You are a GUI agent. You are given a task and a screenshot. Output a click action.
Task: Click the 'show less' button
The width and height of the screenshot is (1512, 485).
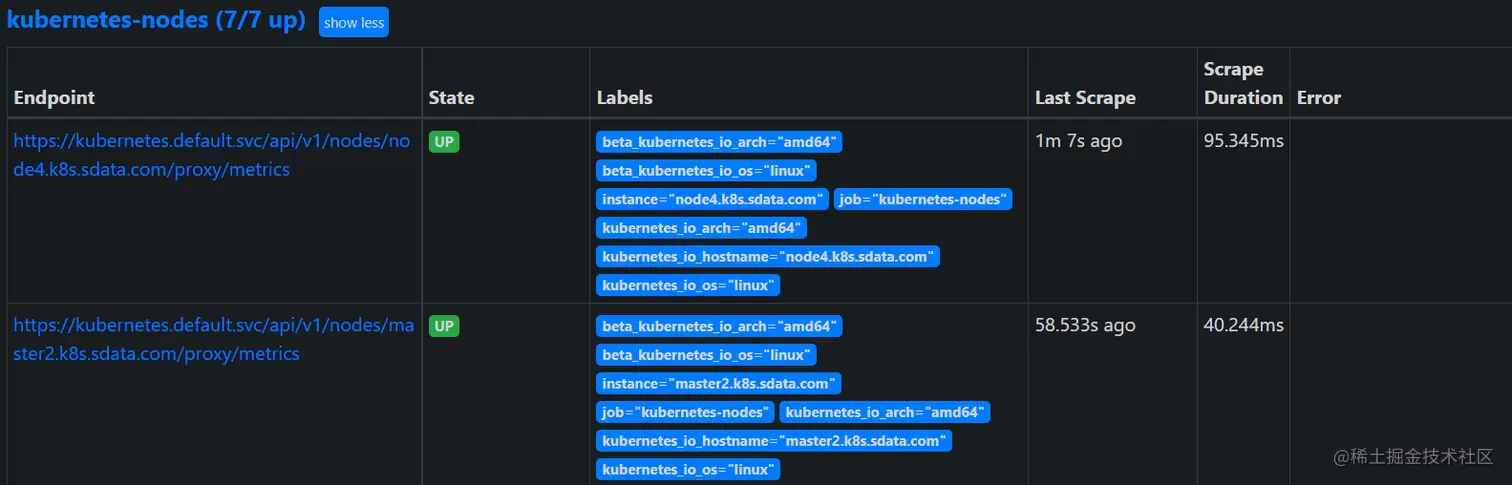pos(354,22)
